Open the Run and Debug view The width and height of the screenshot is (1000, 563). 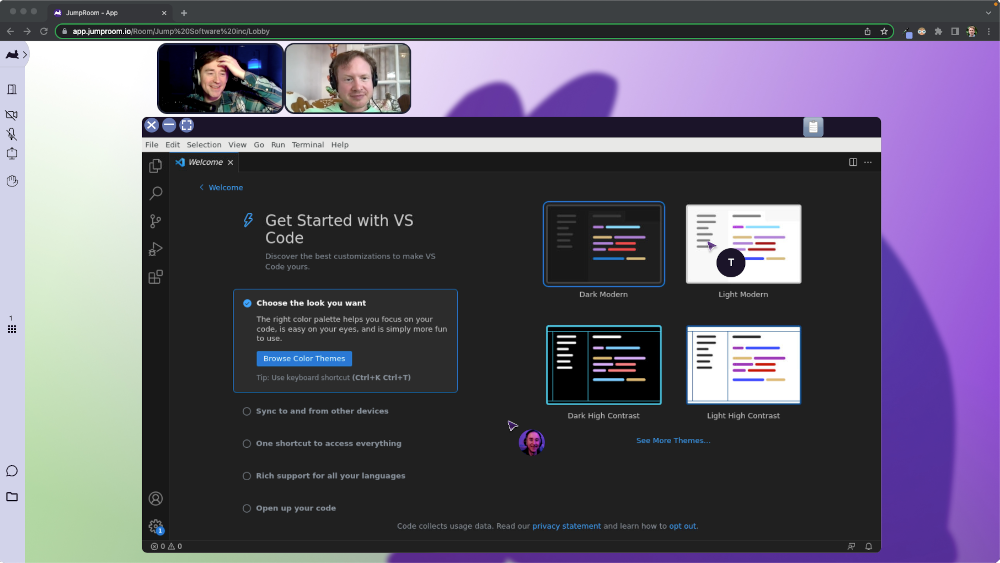[156, 249]
